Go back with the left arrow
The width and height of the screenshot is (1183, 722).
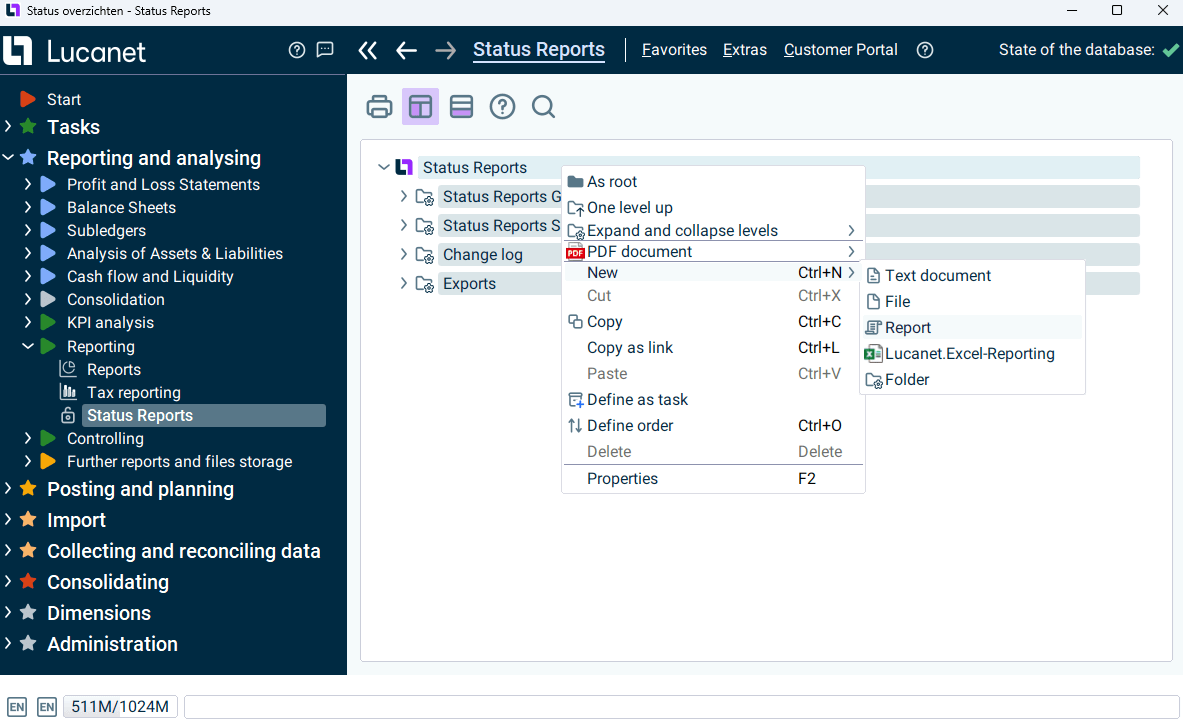406,51
